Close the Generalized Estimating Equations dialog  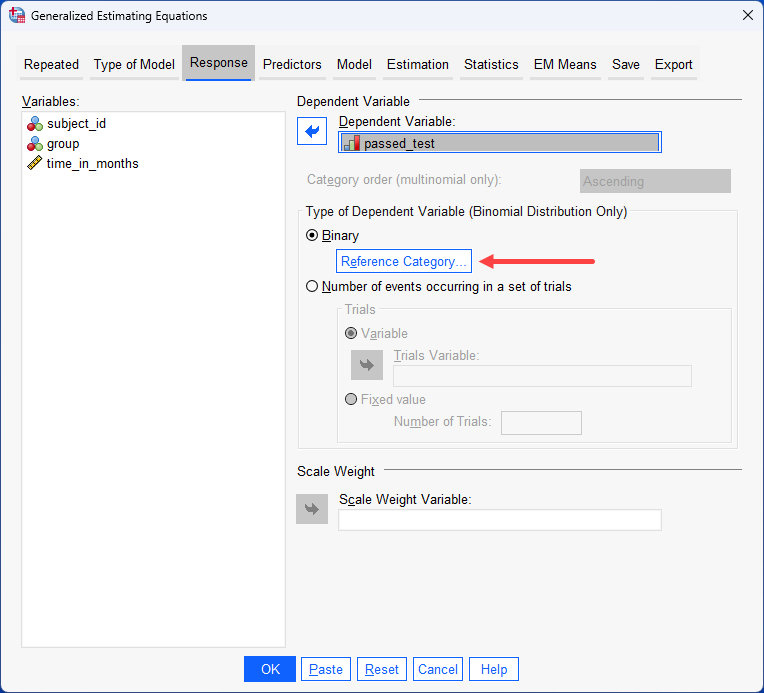coord(747,16)
